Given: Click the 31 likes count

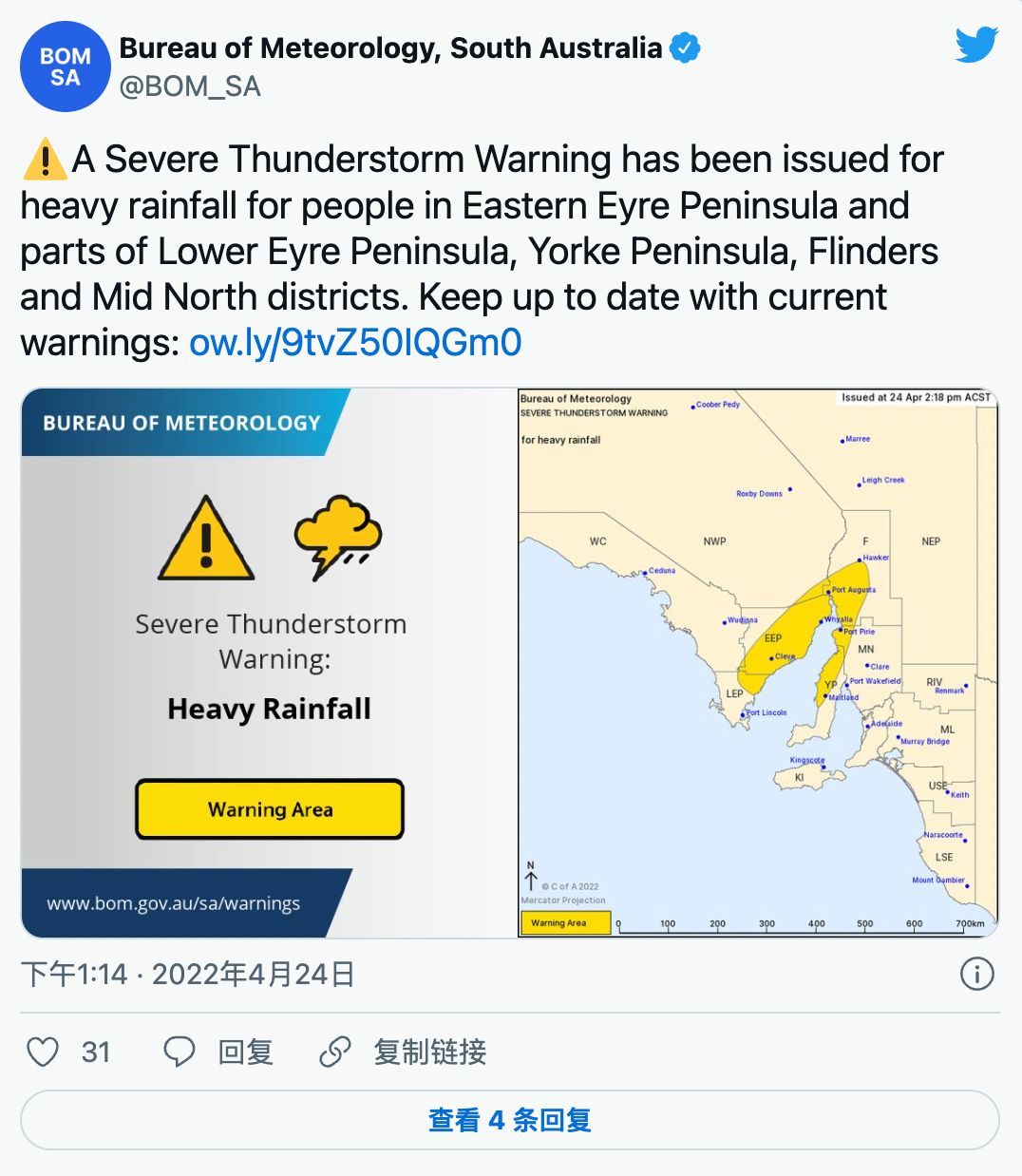Looking at the screenshot, I should [x=96, y=1052].
